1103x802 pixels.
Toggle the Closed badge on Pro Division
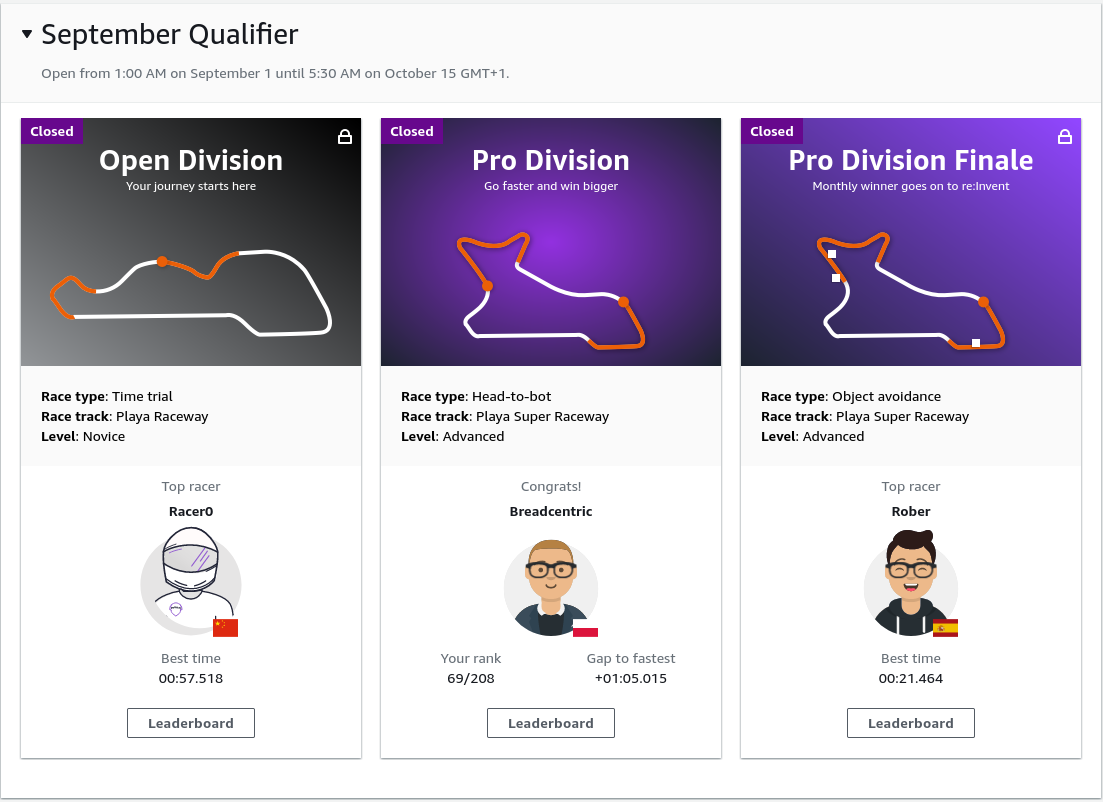pyautogui.click(x=411, y=131)
